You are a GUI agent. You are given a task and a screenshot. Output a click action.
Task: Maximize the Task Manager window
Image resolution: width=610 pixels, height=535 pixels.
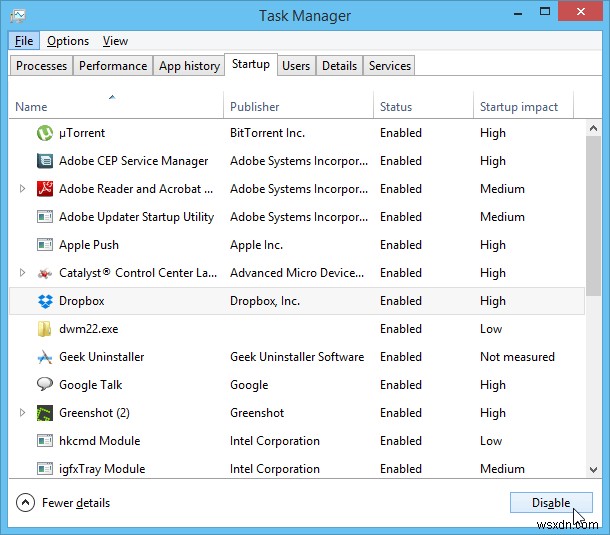[545, 12]
